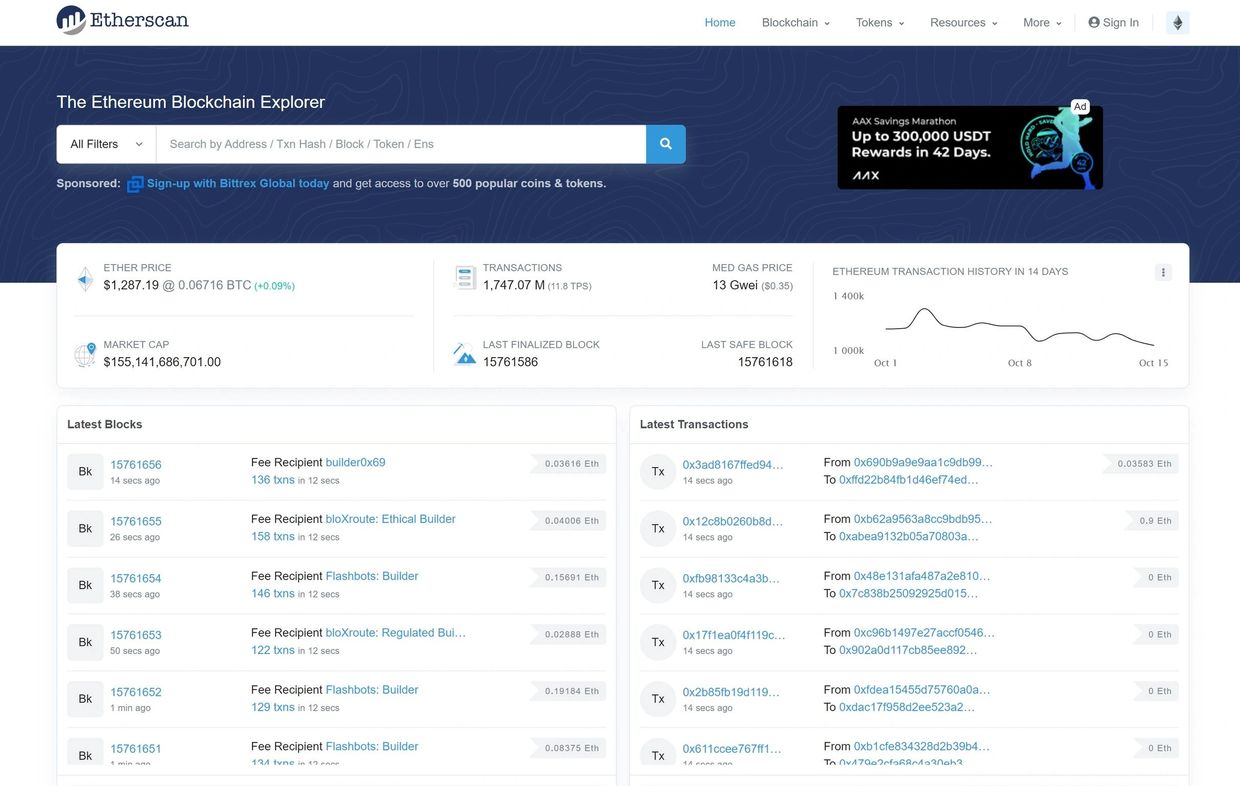1240x786 pixels.
Task: Open bloXroute: Ethical Builder link
Action: coord(391,519)
